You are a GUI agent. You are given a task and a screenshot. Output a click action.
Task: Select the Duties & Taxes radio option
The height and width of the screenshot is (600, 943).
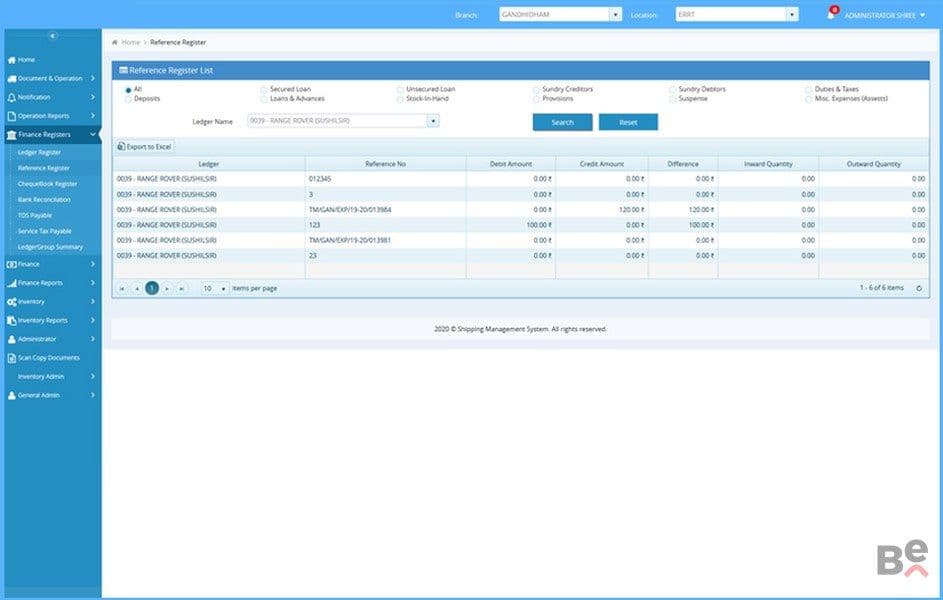pos(808,90)
